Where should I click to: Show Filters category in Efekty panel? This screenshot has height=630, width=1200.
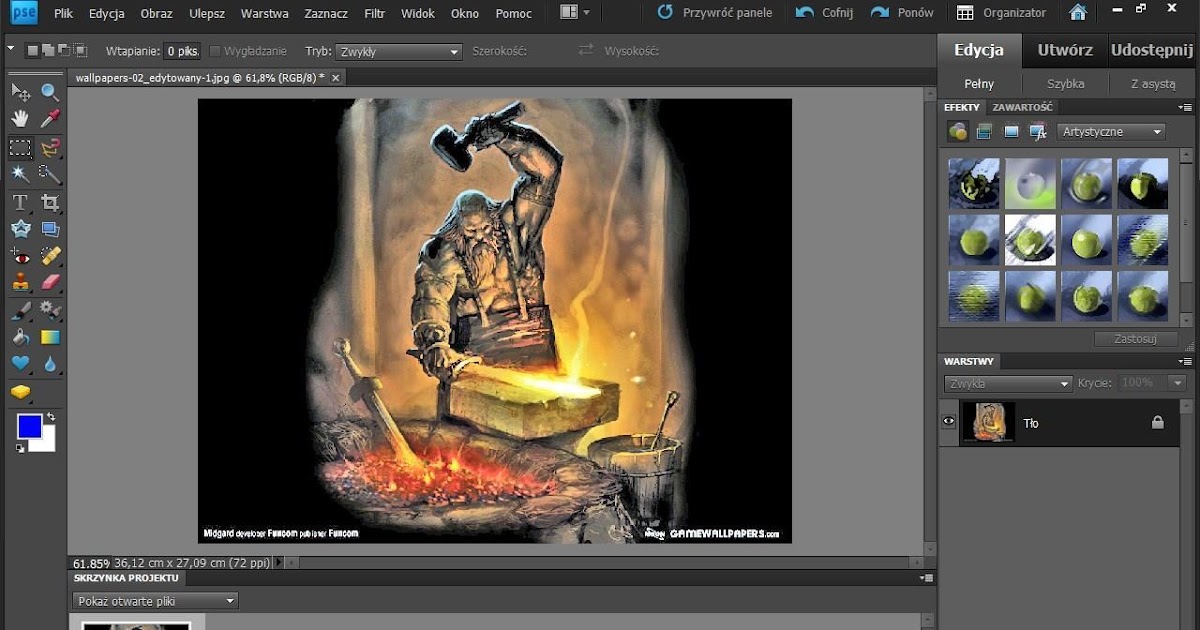coord(958,131)
